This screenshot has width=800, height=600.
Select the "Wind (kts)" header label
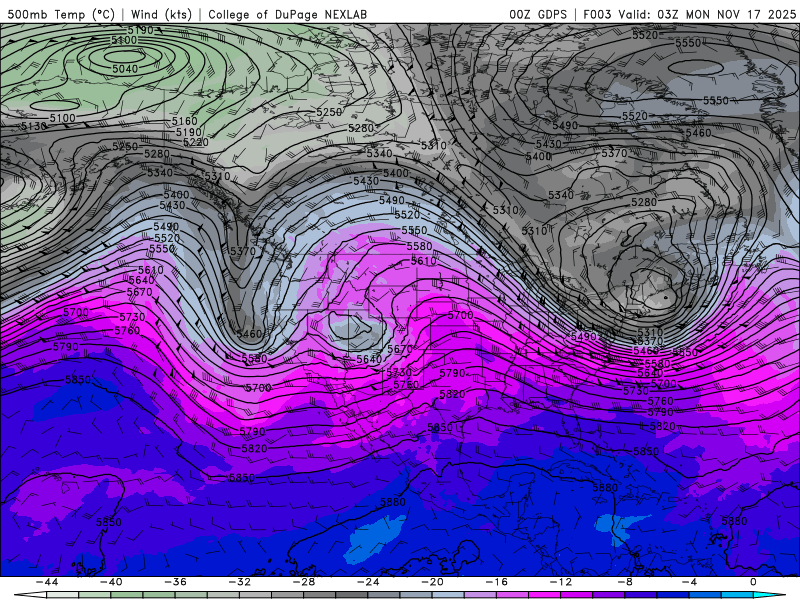162,14
